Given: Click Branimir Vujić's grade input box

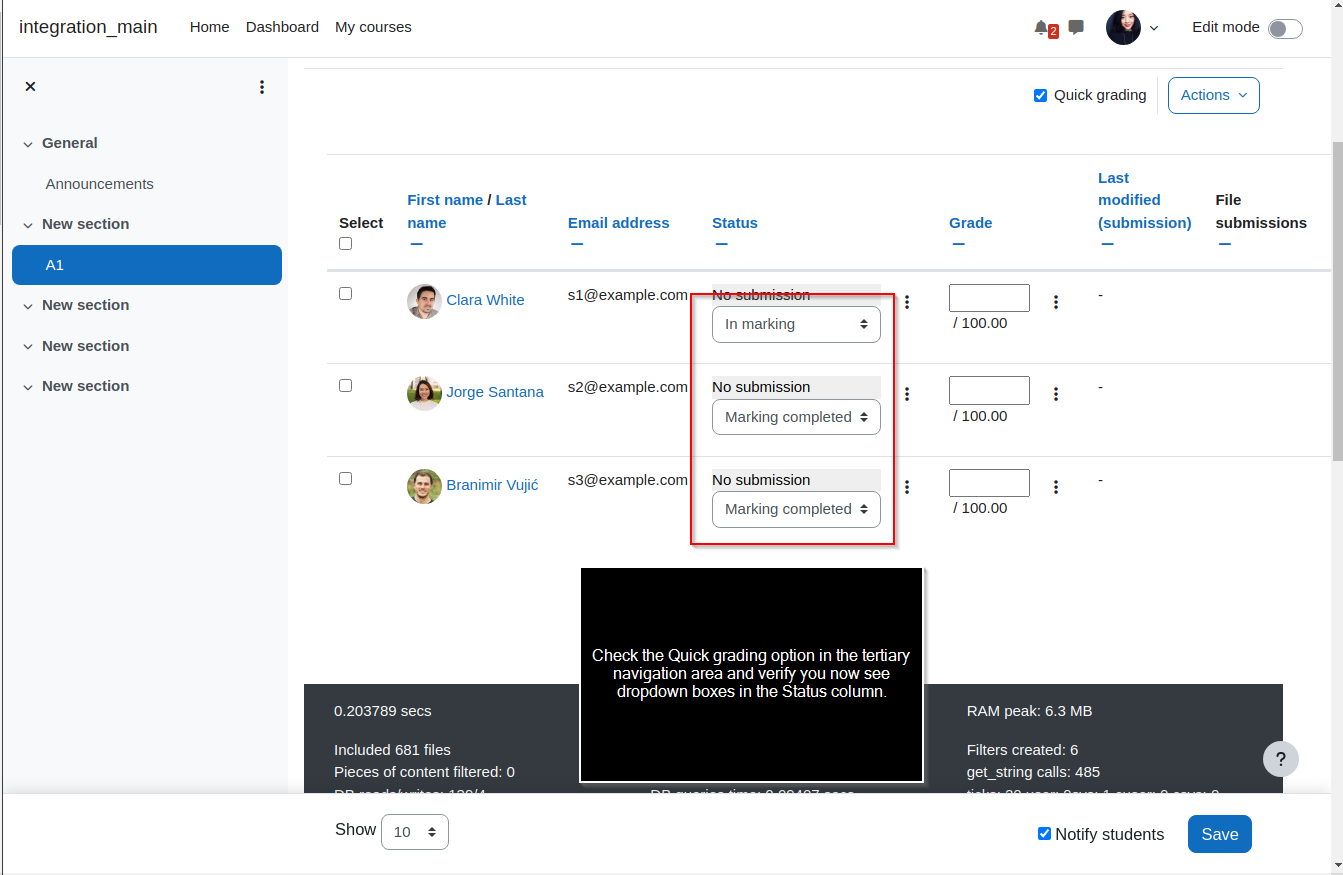Looking at the screenshot, I should [x=989, y=483].
